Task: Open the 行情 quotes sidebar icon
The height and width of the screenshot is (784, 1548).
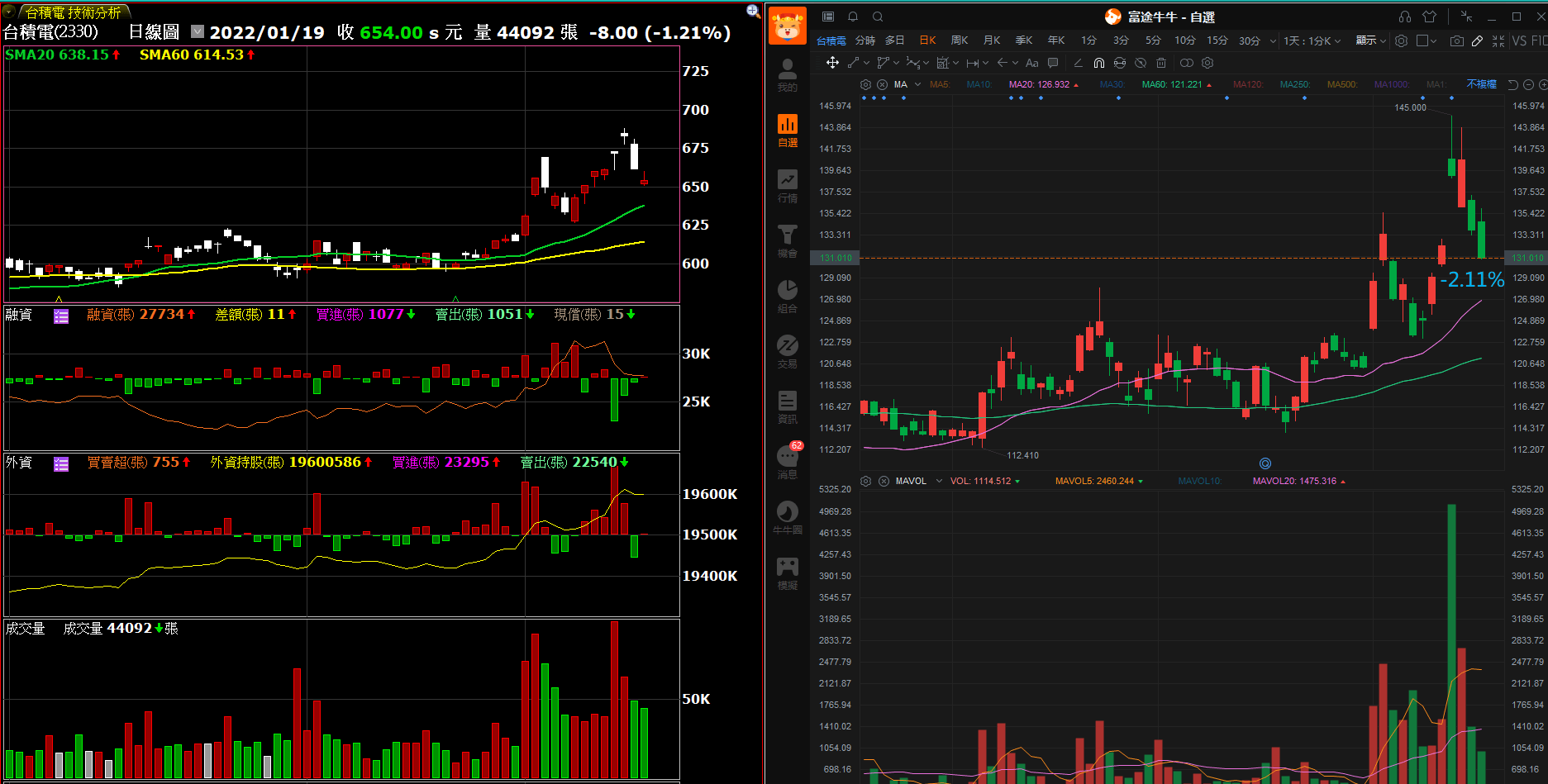Action: coord(788,186)
